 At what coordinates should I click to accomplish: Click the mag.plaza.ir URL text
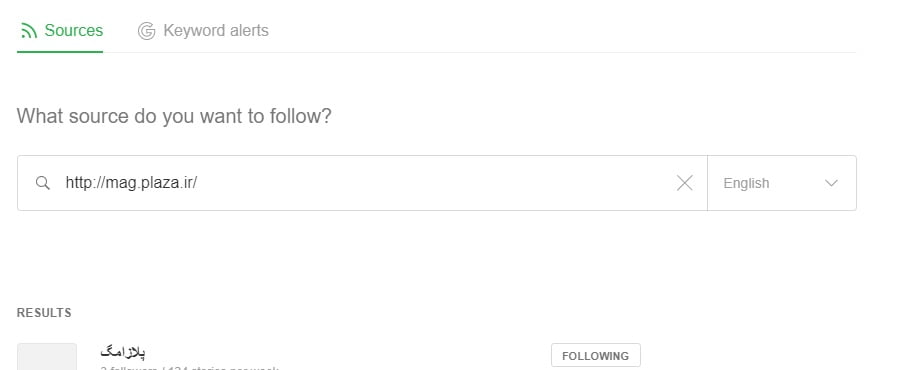click(x=131, y=182)
